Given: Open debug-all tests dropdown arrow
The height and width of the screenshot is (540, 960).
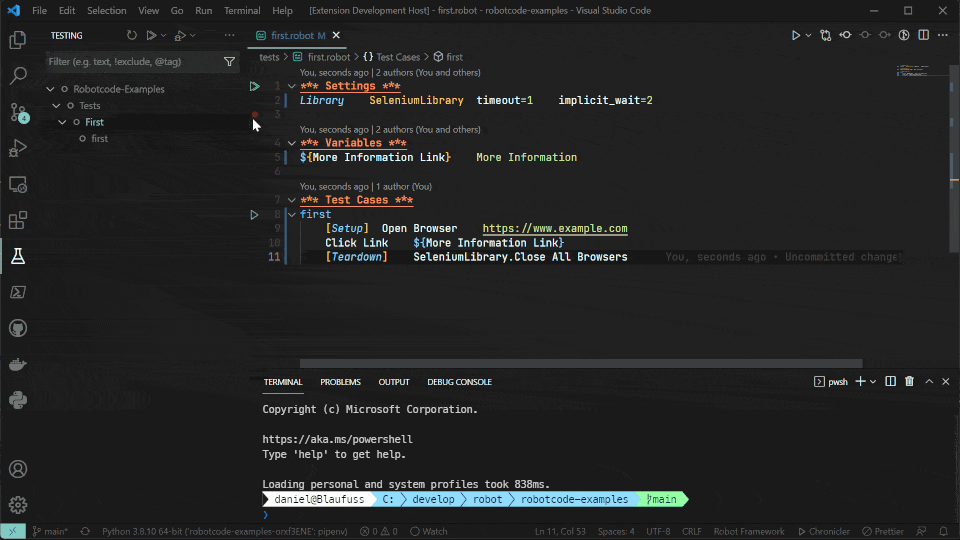Looking at the screenshot, I should [192, 36].
